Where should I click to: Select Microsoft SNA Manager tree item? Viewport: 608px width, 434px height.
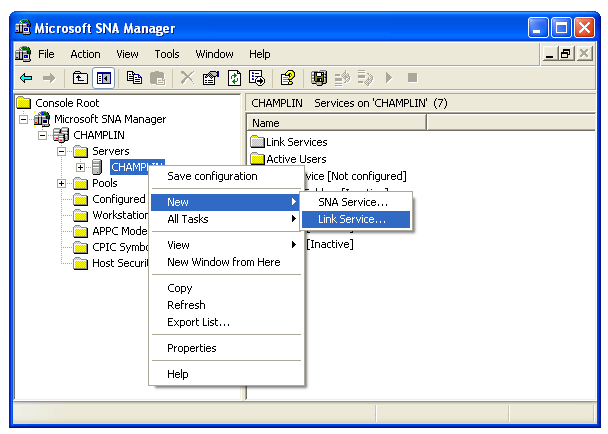click(x=110, y=119)
